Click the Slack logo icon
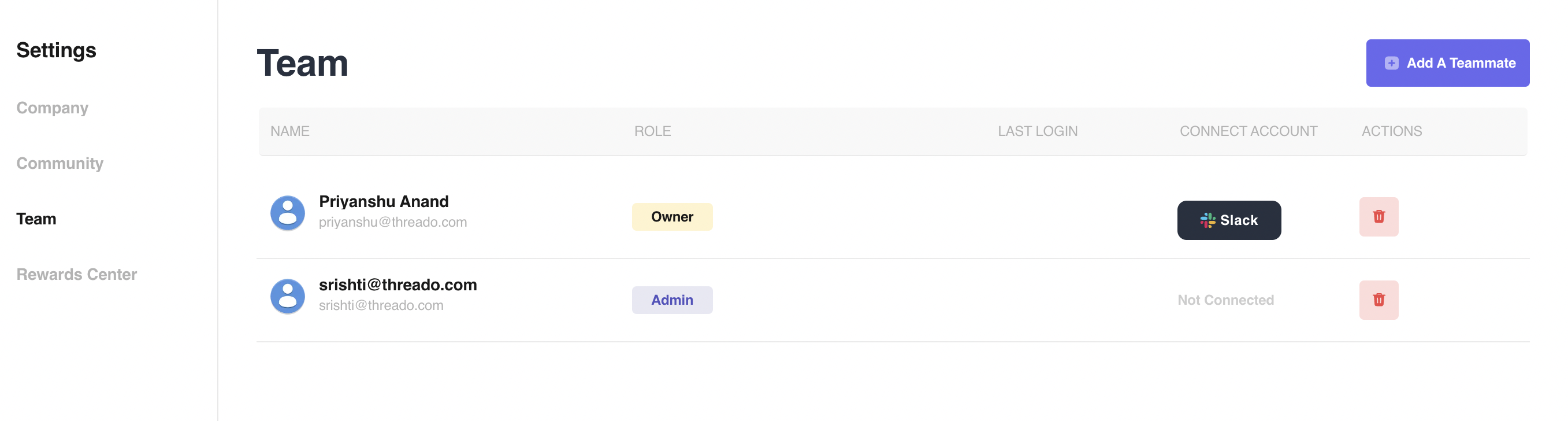Screen dimensions: 1568x421 point(1207,220)
